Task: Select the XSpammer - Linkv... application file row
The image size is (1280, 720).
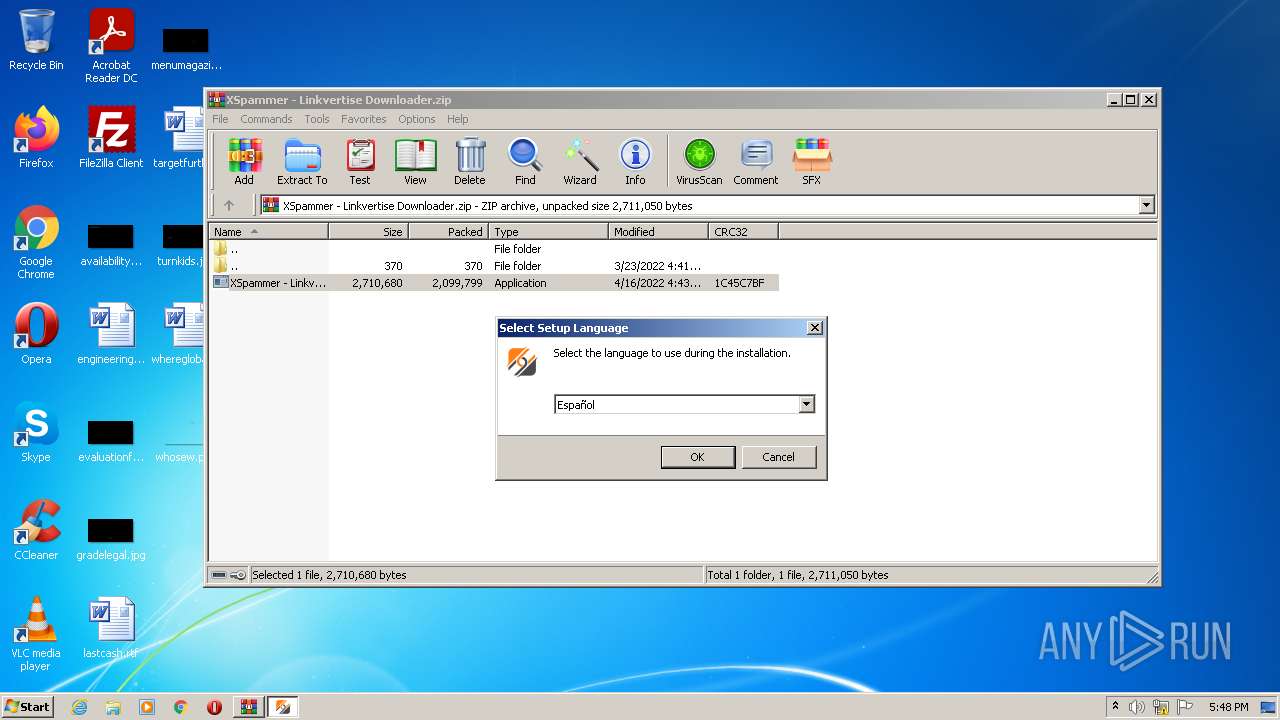Action: point(494,283)
